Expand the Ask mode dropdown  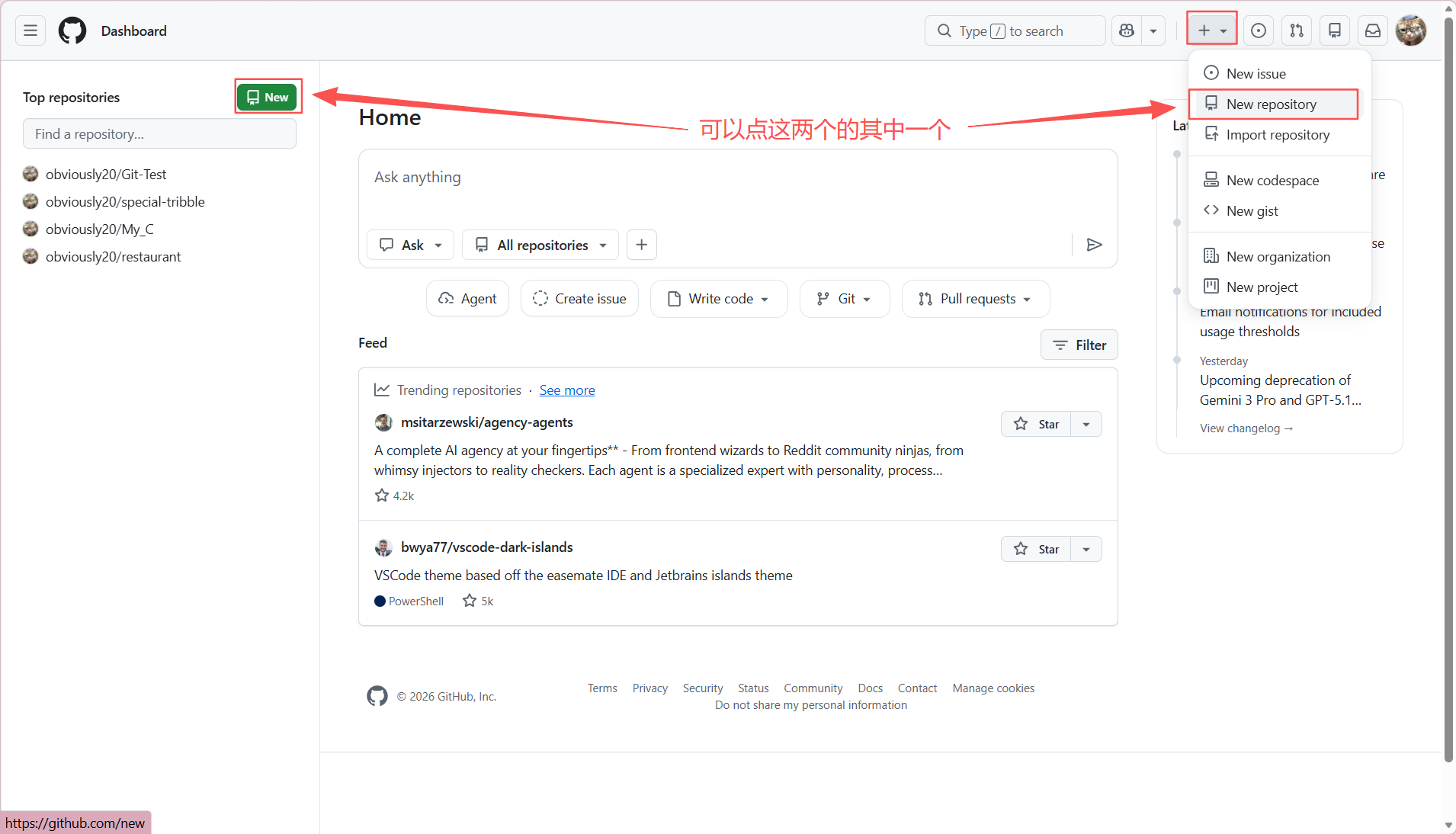(411, 245)
